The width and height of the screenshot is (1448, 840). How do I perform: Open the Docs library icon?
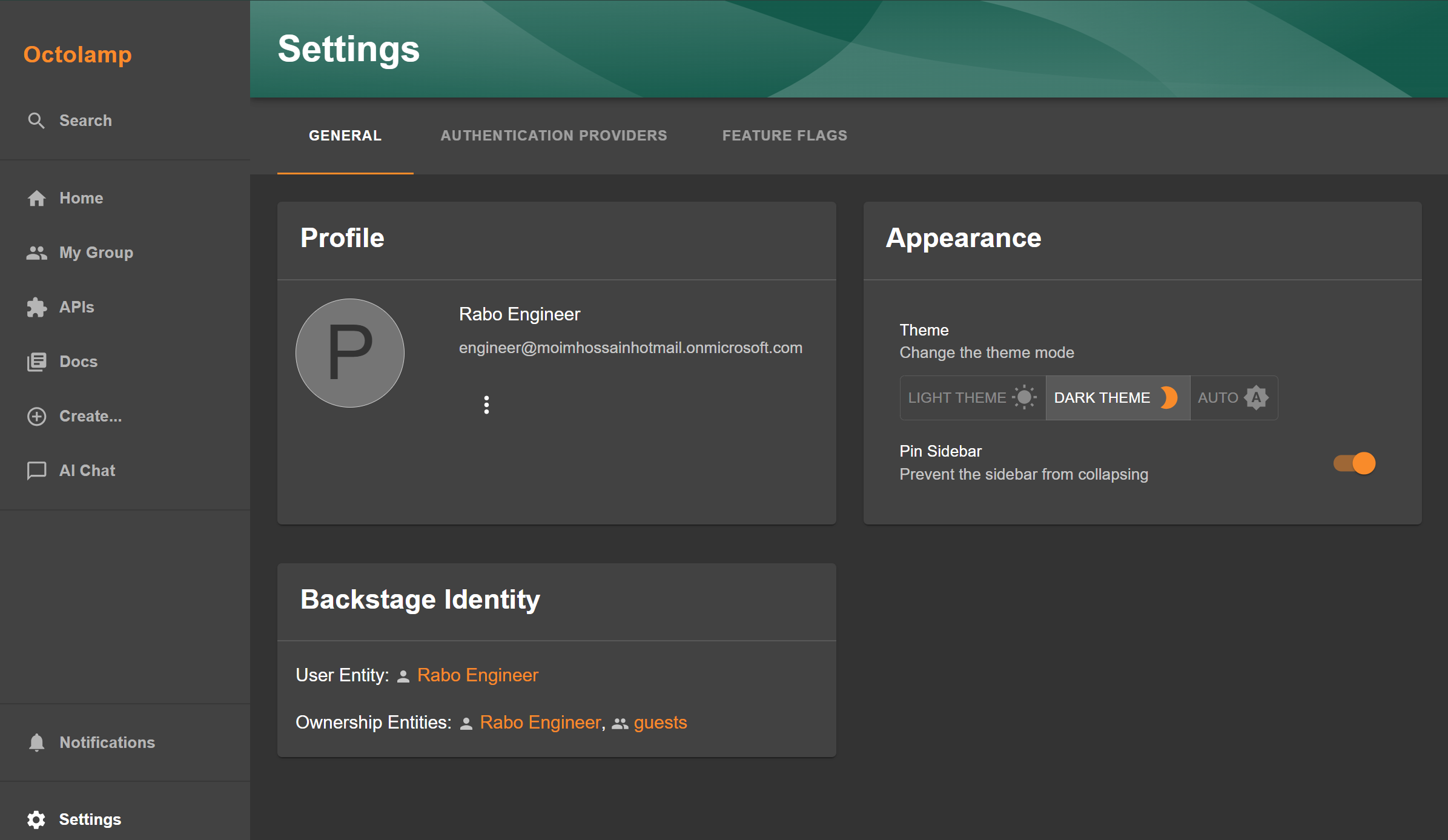[36, 362]
